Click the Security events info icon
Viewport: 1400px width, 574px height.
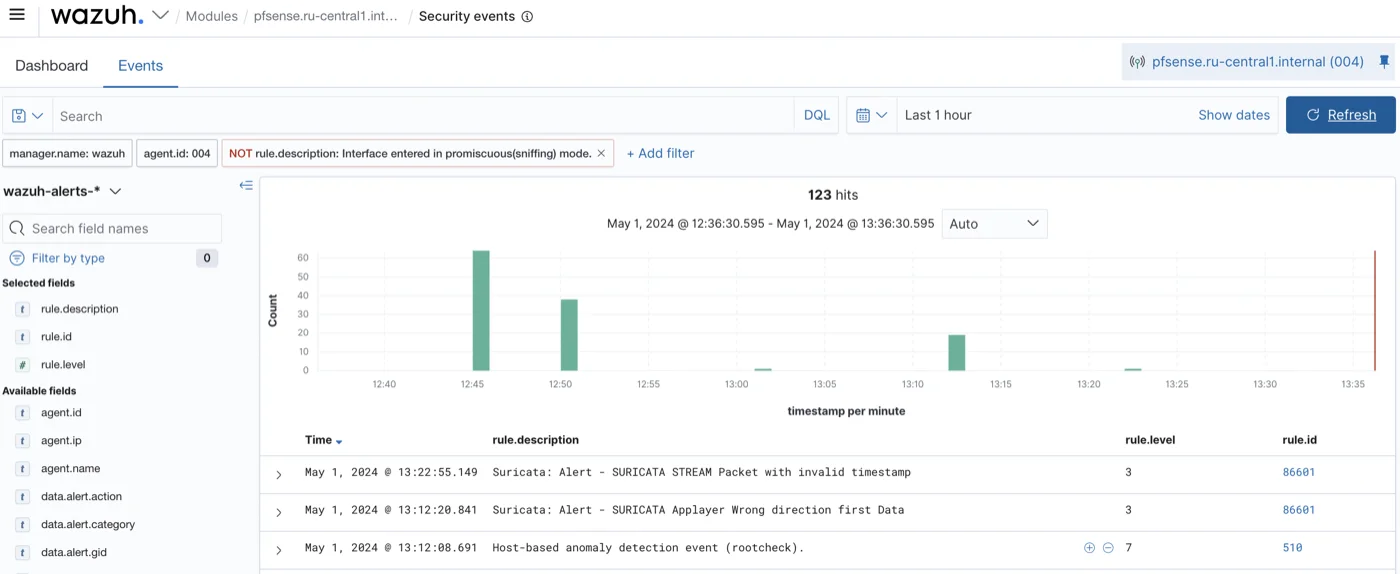click(x=527, y=16)
